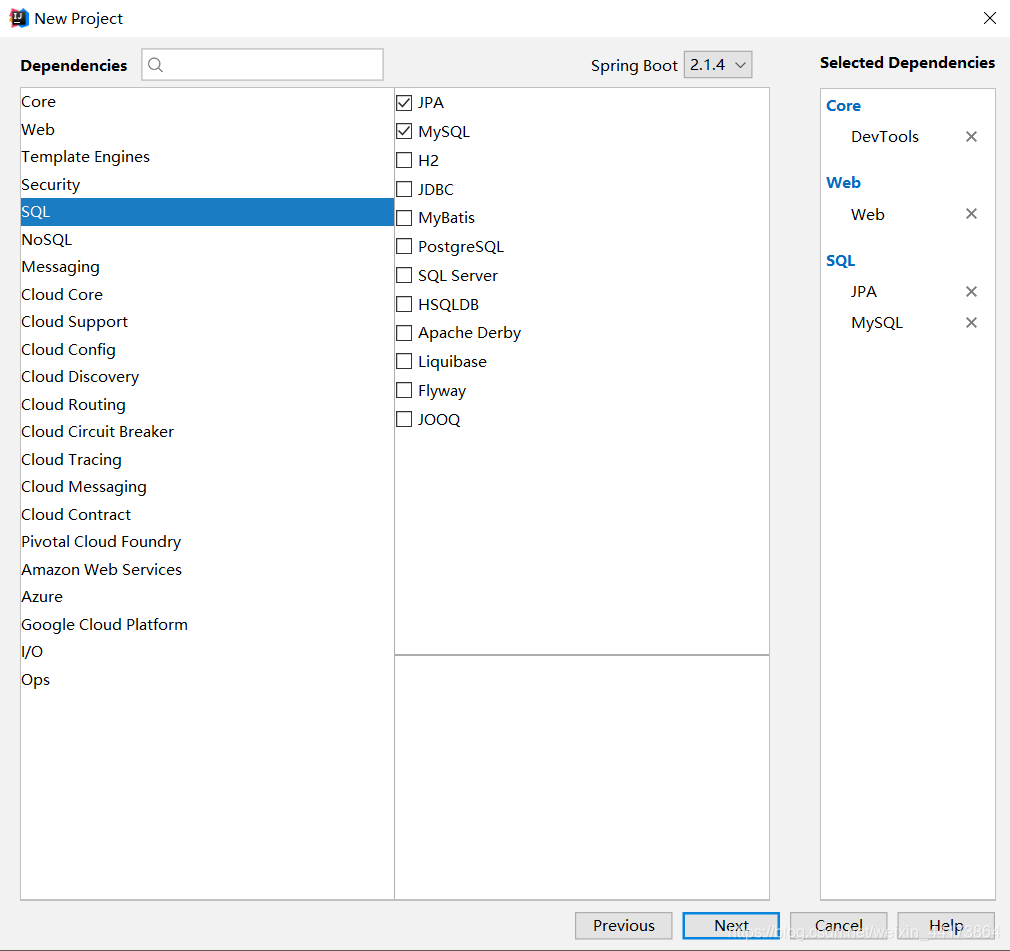
Task: Check the MyBatis dependency
Action: [x=404, y=218]
